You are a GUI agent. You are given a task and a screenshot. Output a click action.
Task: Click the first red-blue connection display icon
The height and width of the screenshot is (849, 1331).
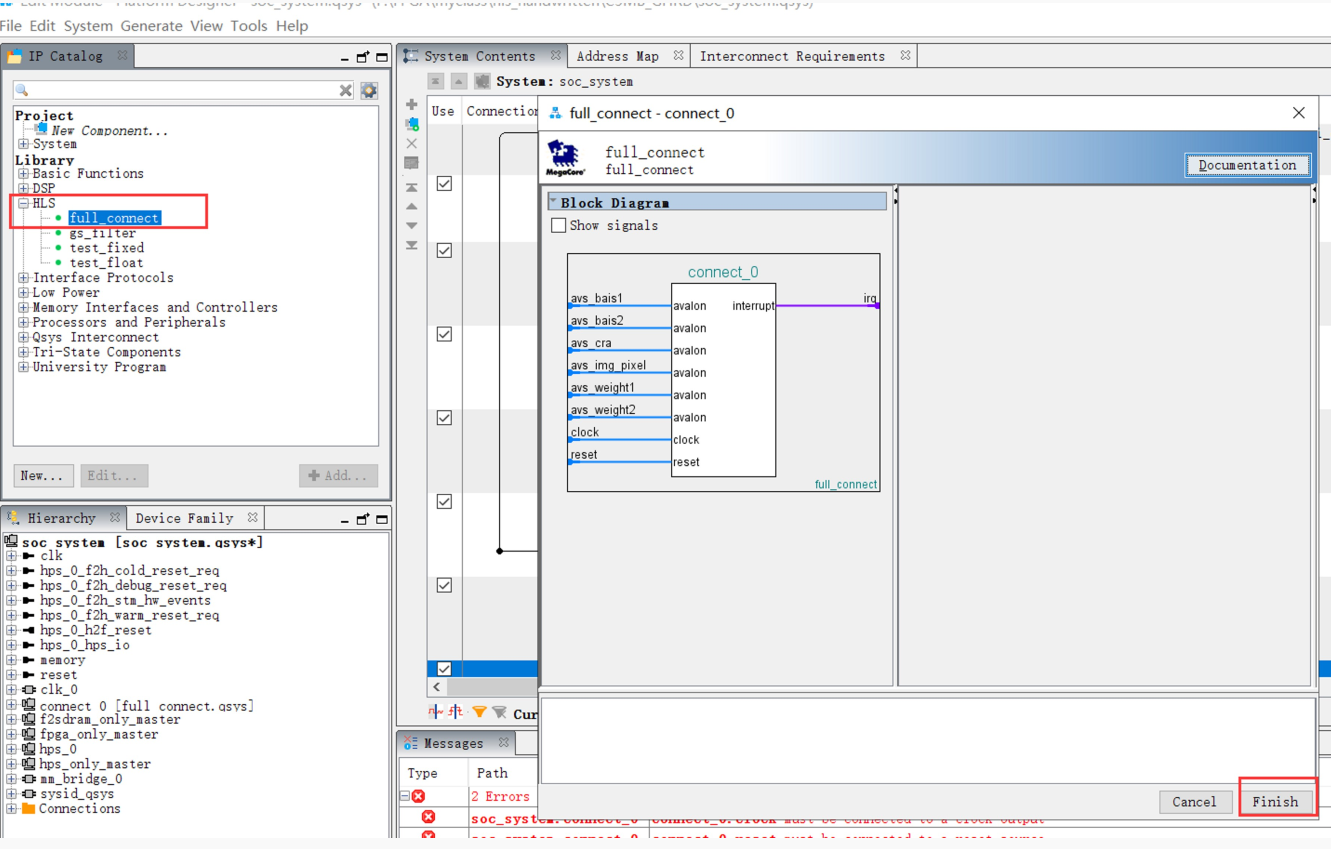pos(435,712)
